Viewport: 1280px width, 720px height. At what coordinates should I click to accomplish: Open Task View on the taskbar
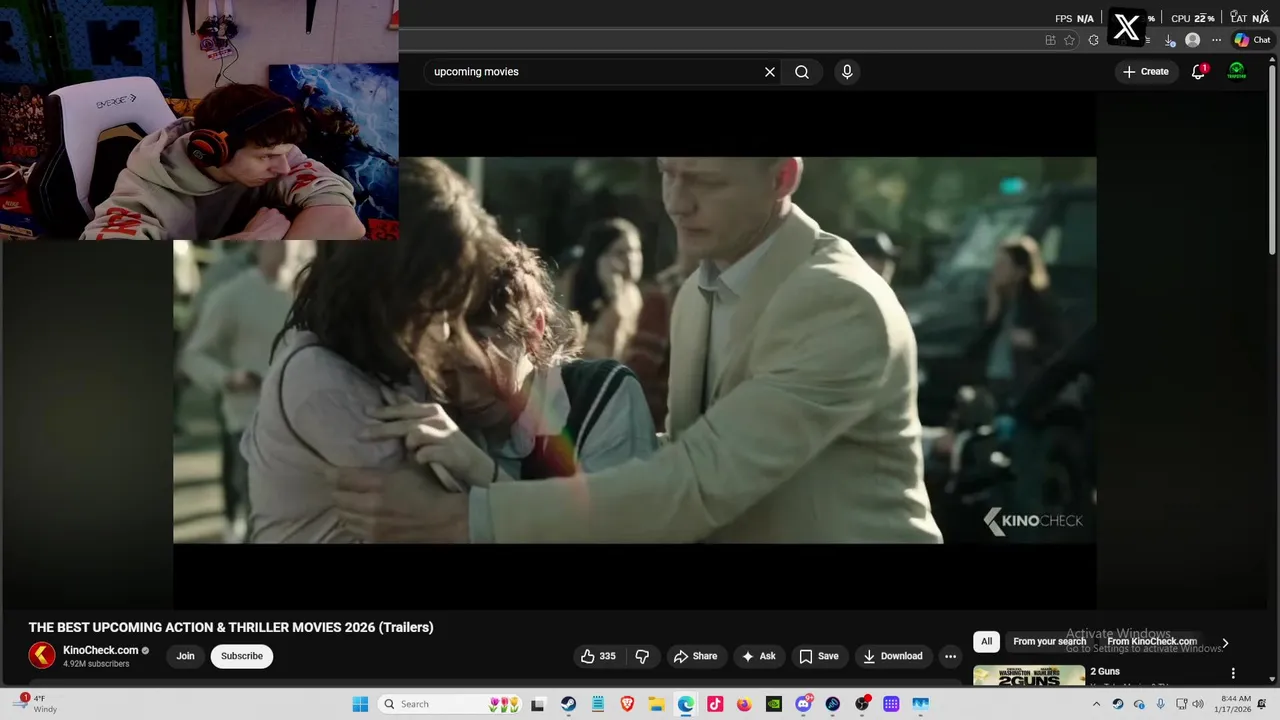pyautogui.click(x=538, y=704)
